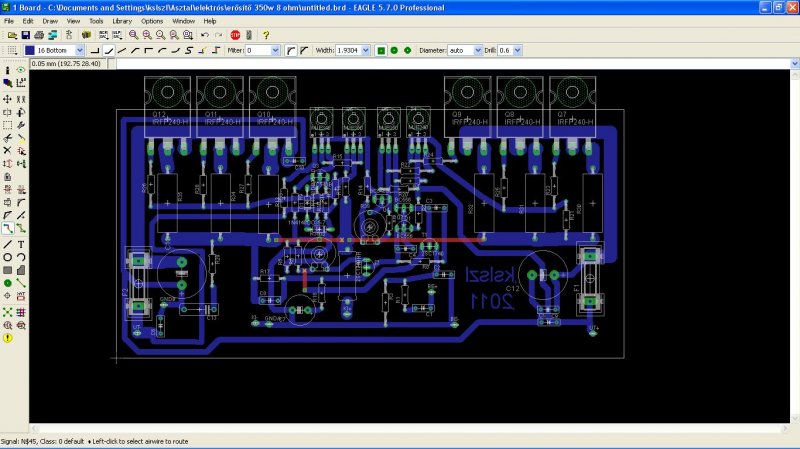The width and height of the screenshot is (800, 449).
Task: Select the Move tool
Action: (x=8, y=99)
